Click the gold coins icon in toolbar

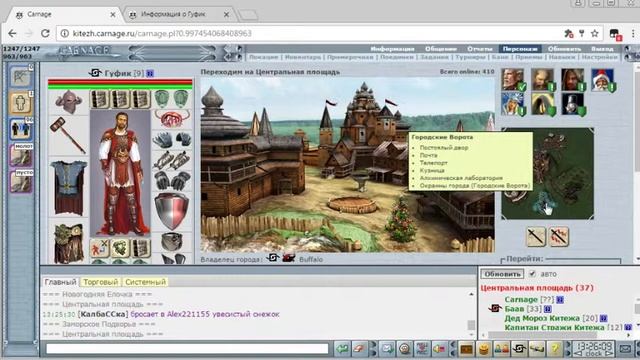coord(484,349)
